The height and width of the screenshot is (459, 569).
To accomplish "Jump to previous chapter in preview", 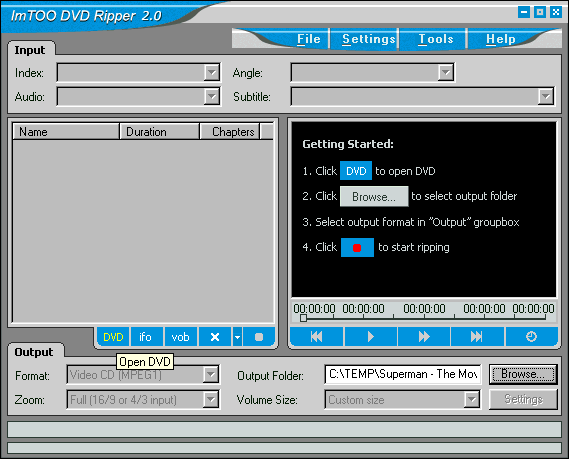I will (x=316, y=337).
